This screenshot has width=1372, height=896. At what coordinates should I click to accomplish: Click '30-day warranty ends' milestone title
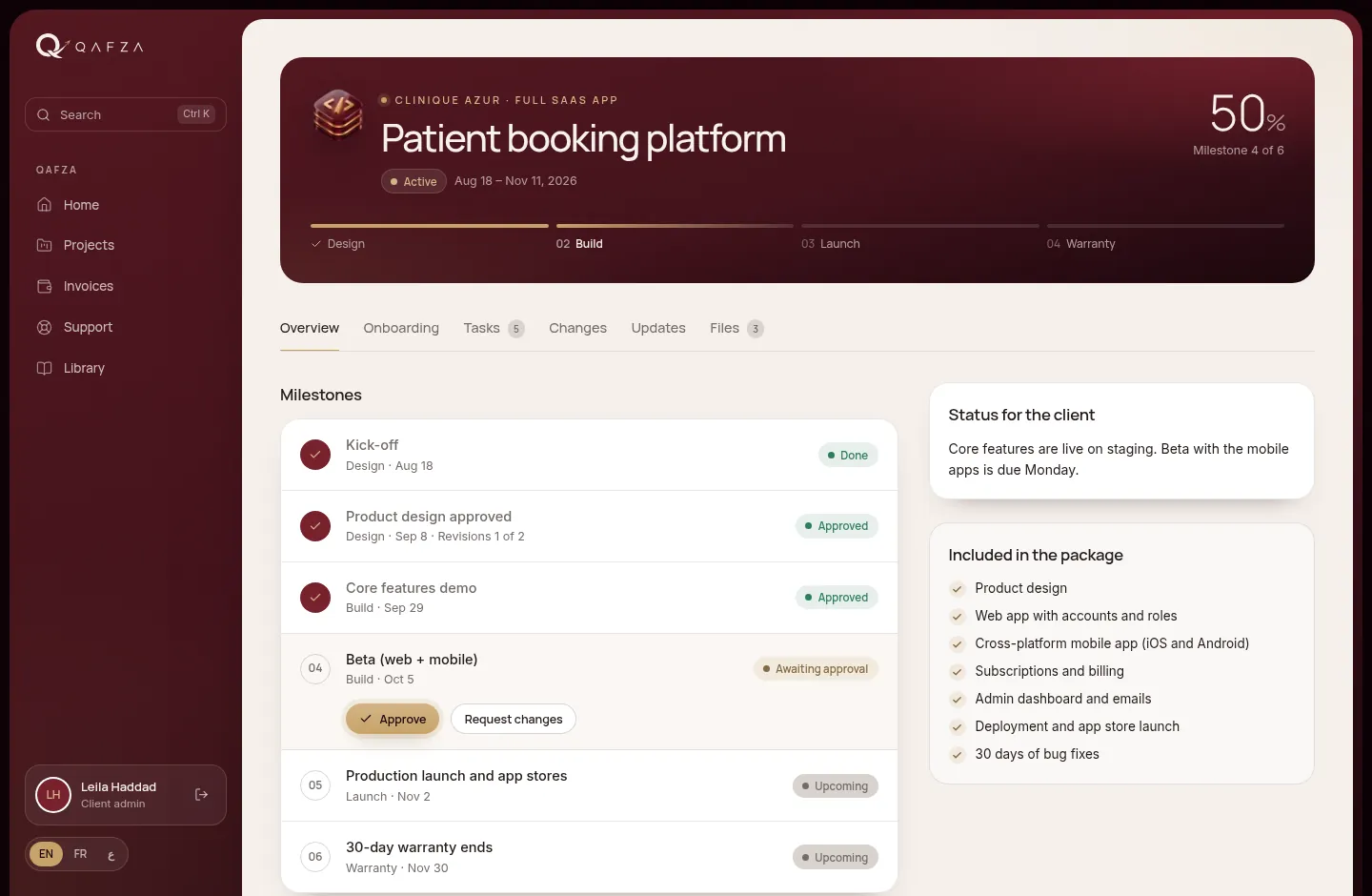[x=419, y=847]
